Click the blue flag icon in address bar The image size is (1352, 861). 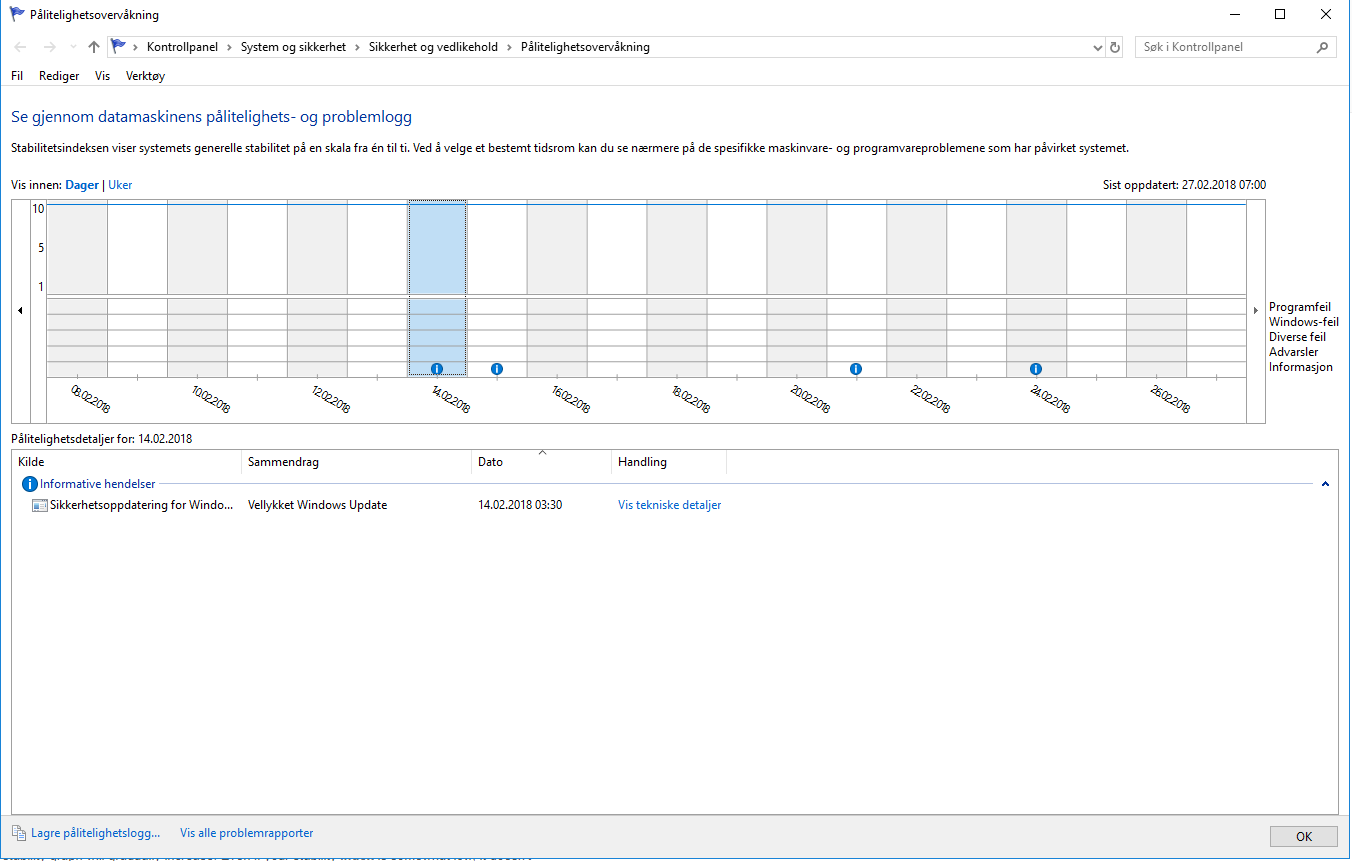pos(118,46)
